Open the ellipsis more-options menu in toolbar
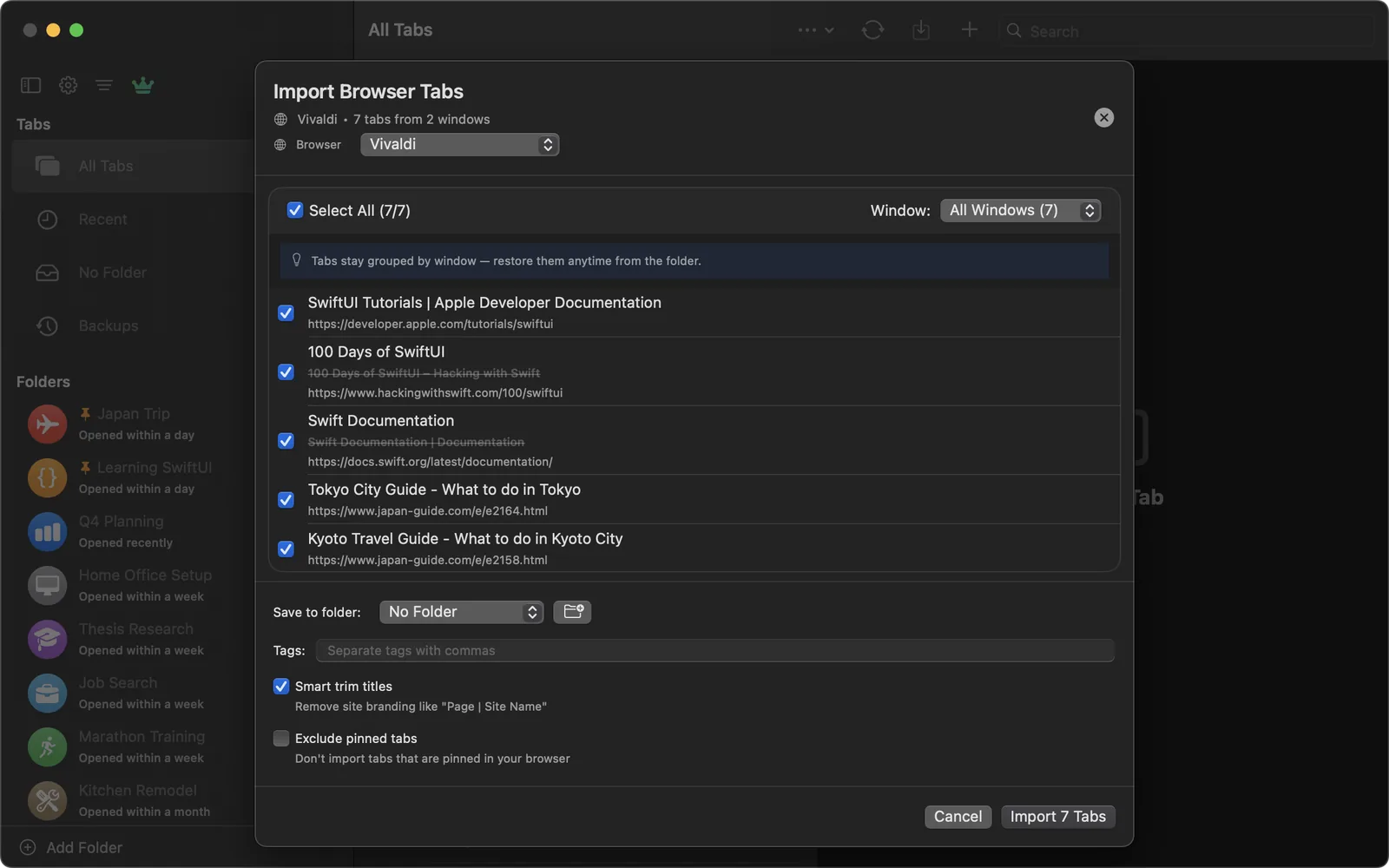1389x868 pixels. (815, 30)
